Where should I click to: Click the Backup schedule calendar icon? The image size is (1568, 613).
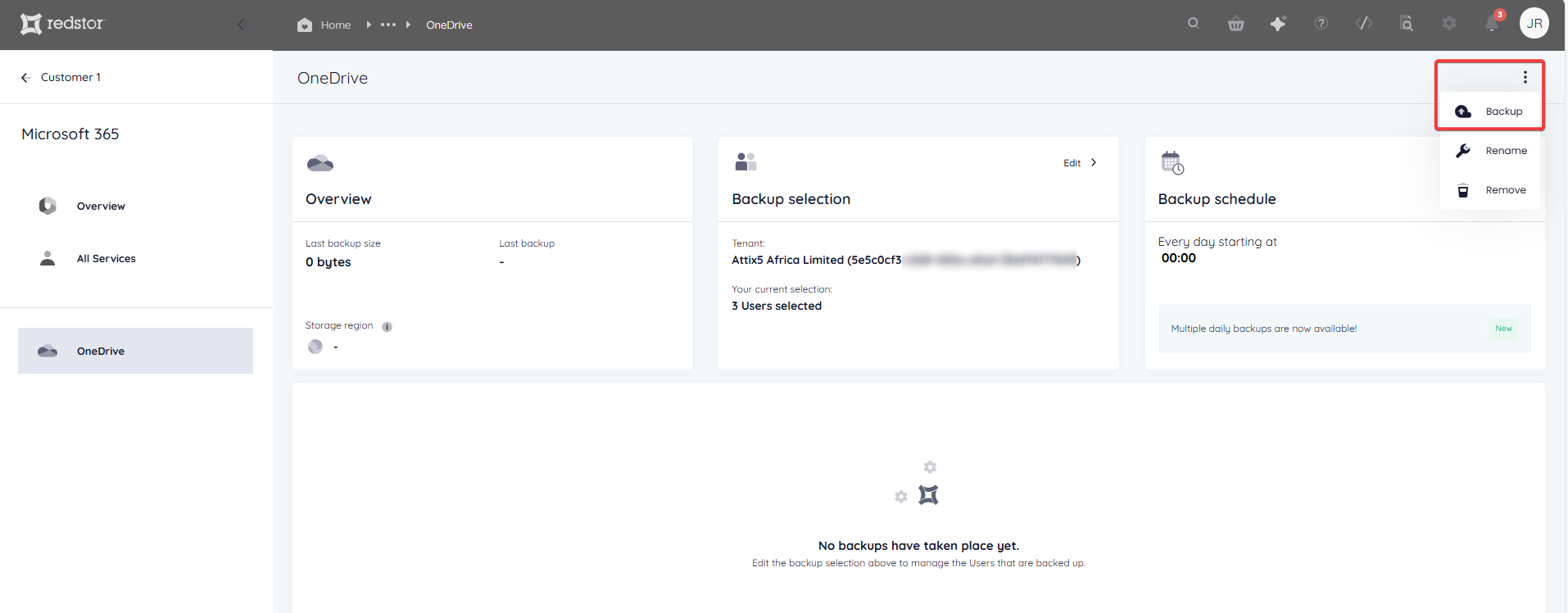pos(1172,163)
